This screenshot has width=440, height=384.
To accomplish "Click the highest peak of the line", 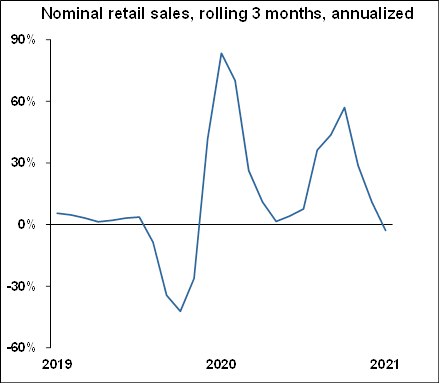I will pos(221,53).
